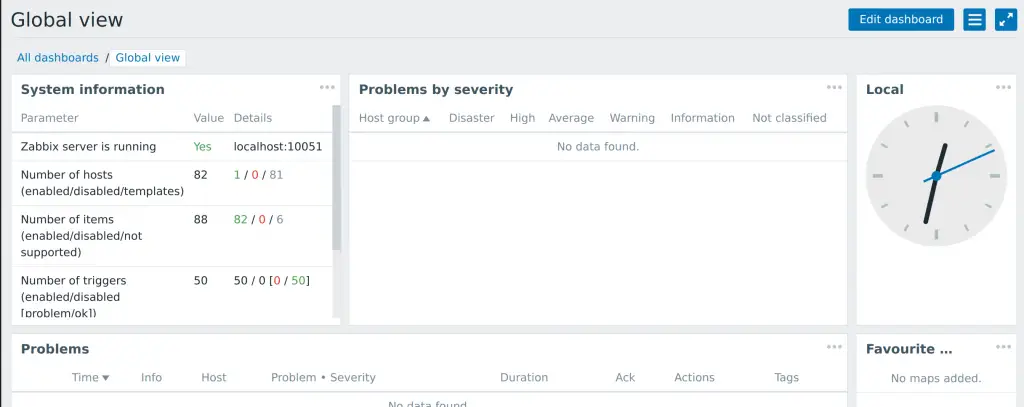Click the Not classified column header
The width and height of the screenshot is (1024, 407).
(789, 118)
